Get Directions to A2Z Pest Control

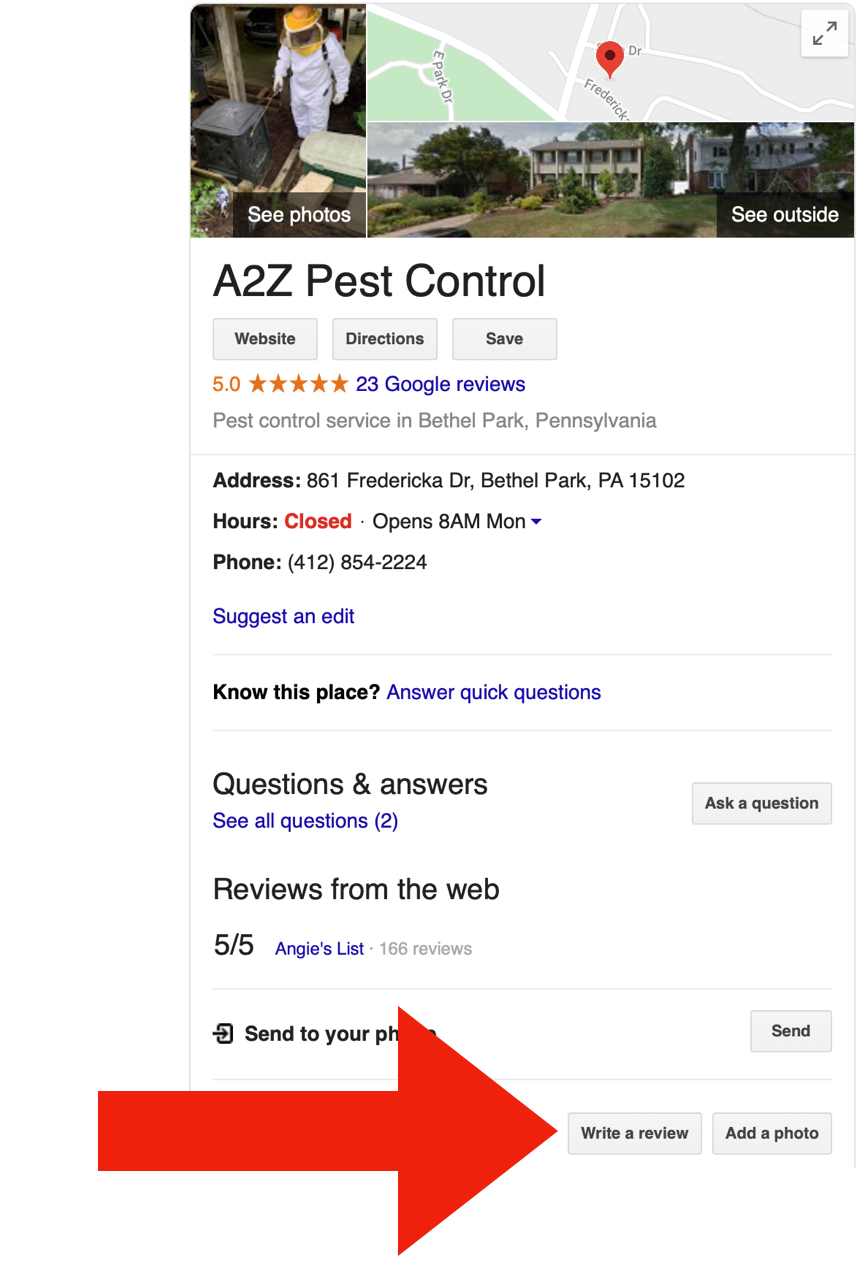click(385, 339)
